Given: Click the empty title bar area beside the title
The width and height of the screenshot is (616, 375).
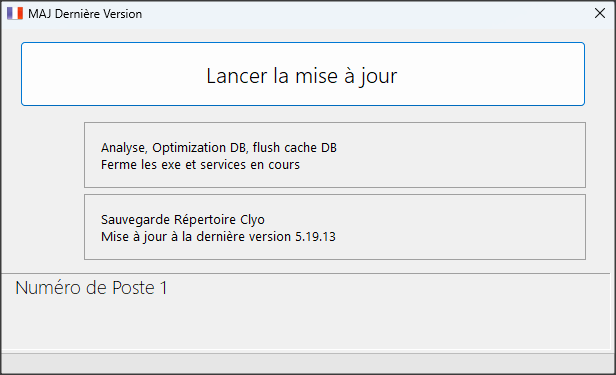Looking at the screenshot, I should (365, 14).
